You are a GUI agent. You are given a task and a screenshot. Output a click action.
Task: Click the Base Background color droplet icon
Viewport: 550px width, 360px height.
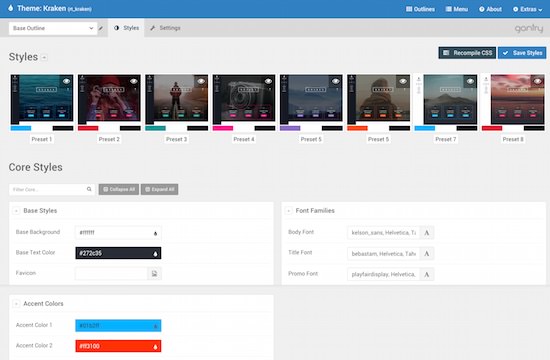pyautogui.click(x=155, y=233)
